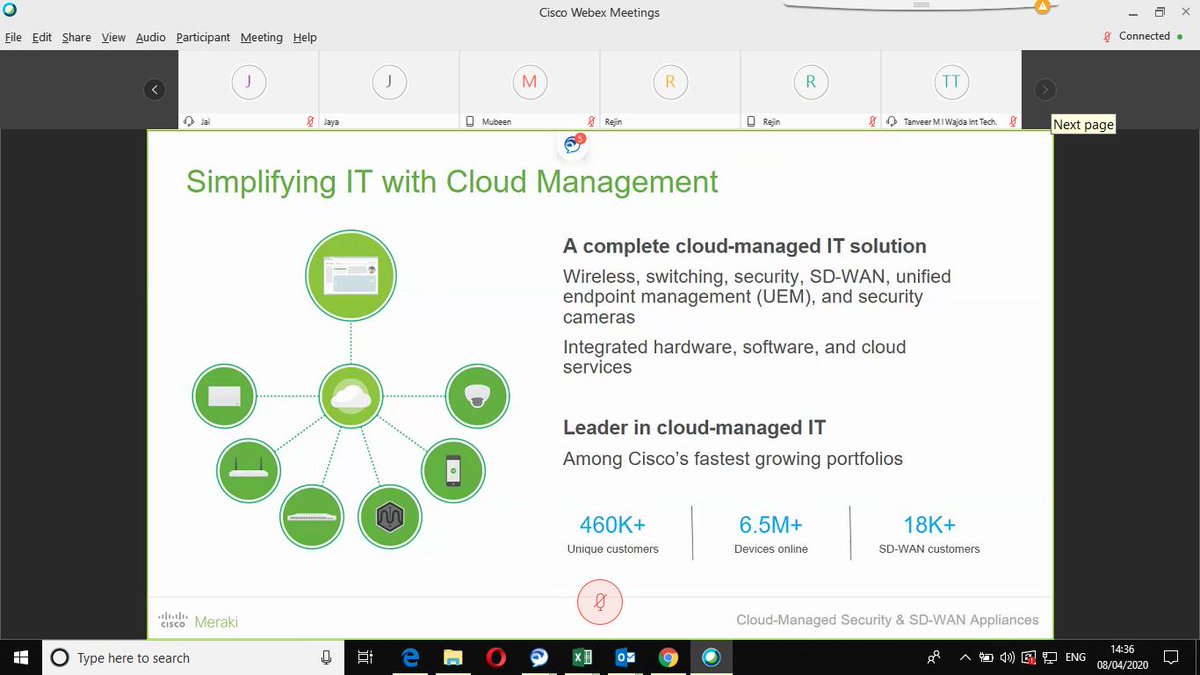Open the Participant menu
Viewport: 1200px width, 675px height.
204,37
